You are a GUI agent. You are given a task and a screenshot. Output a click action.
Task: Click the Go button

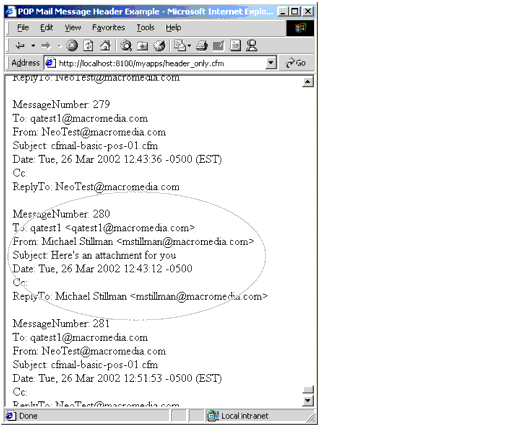click(x=296, y=63)
